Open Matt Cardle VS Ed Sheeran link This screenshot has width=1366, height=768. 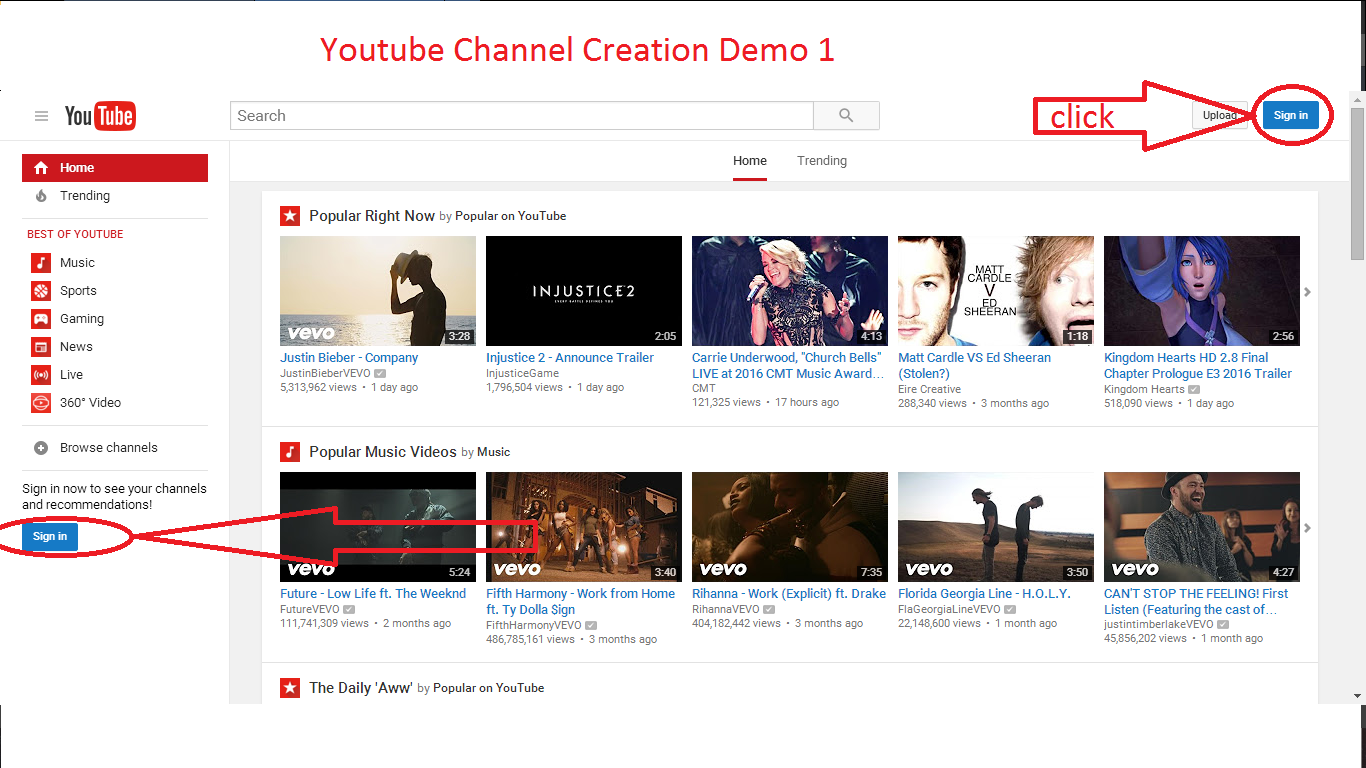pos(974,366)
